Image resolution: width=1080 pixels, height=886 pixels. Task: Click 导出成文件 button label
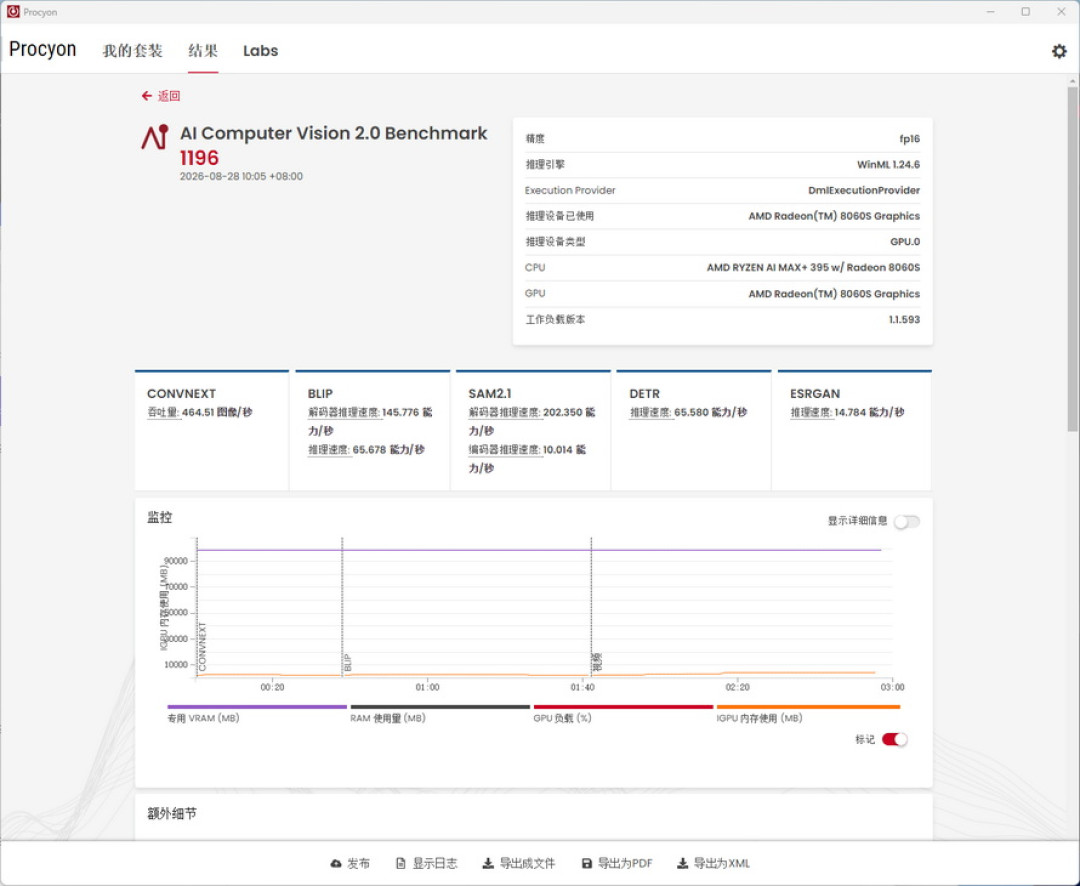tap(527, 863)
